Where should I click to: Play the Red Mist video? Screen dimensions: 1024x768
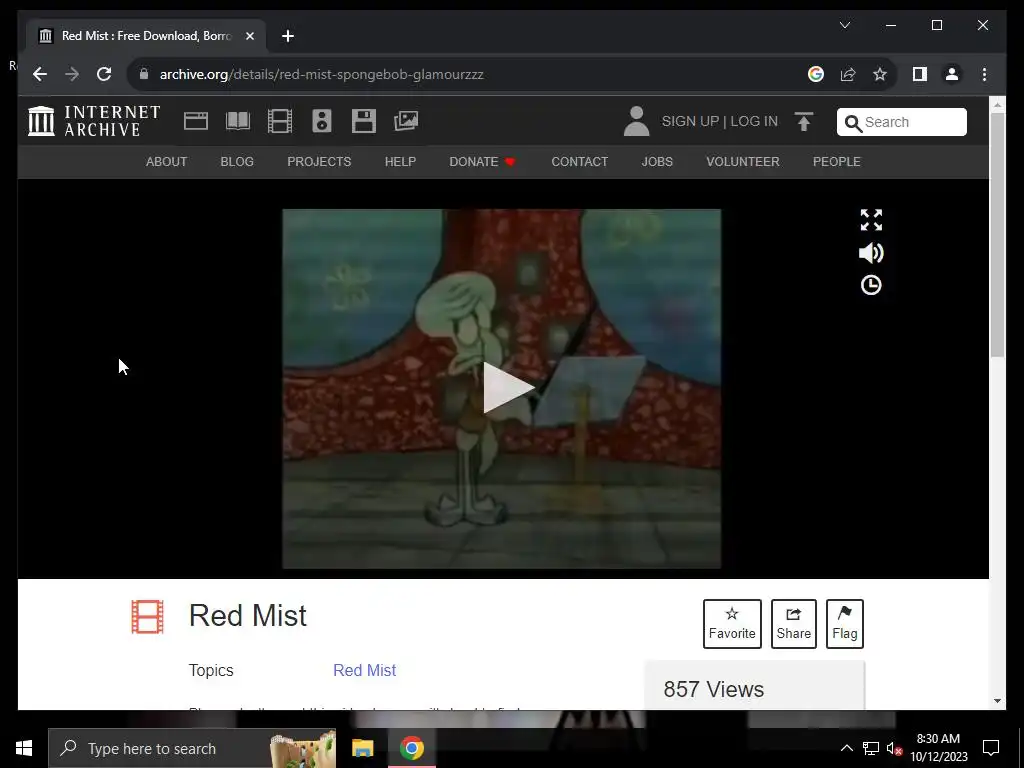508,388
